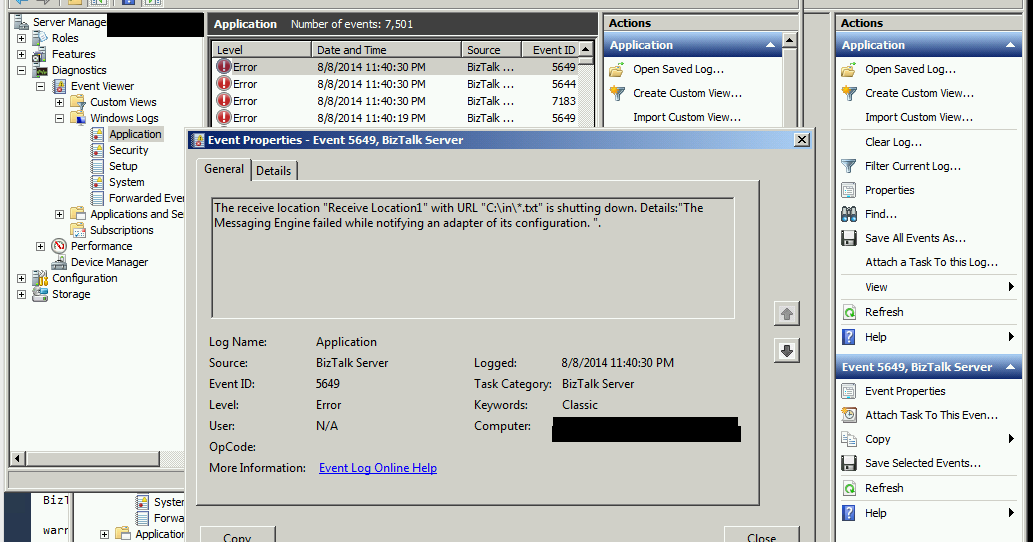Sort events by Event ID column
Image resolution: width=1033 pixels, height=542 pixels.
(552, 50)
